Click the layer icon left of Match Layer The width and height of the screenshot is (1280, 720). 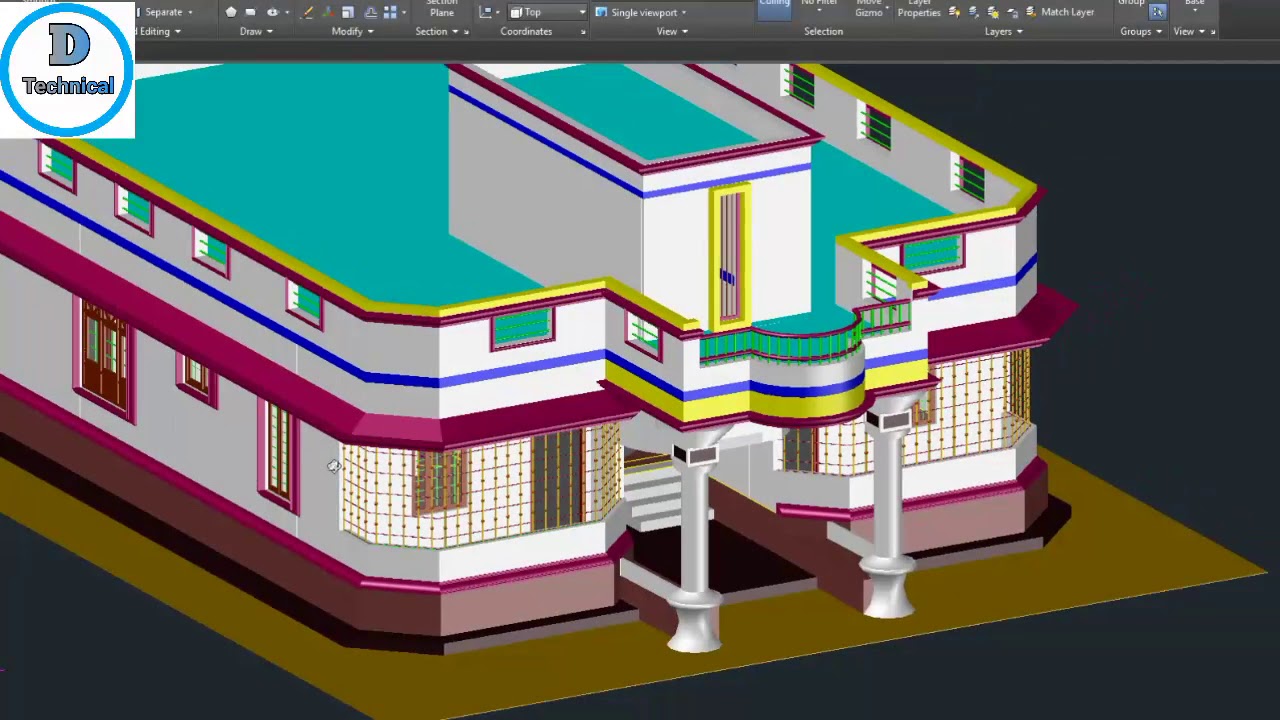pyautogui.click(x=1031, y=12)
